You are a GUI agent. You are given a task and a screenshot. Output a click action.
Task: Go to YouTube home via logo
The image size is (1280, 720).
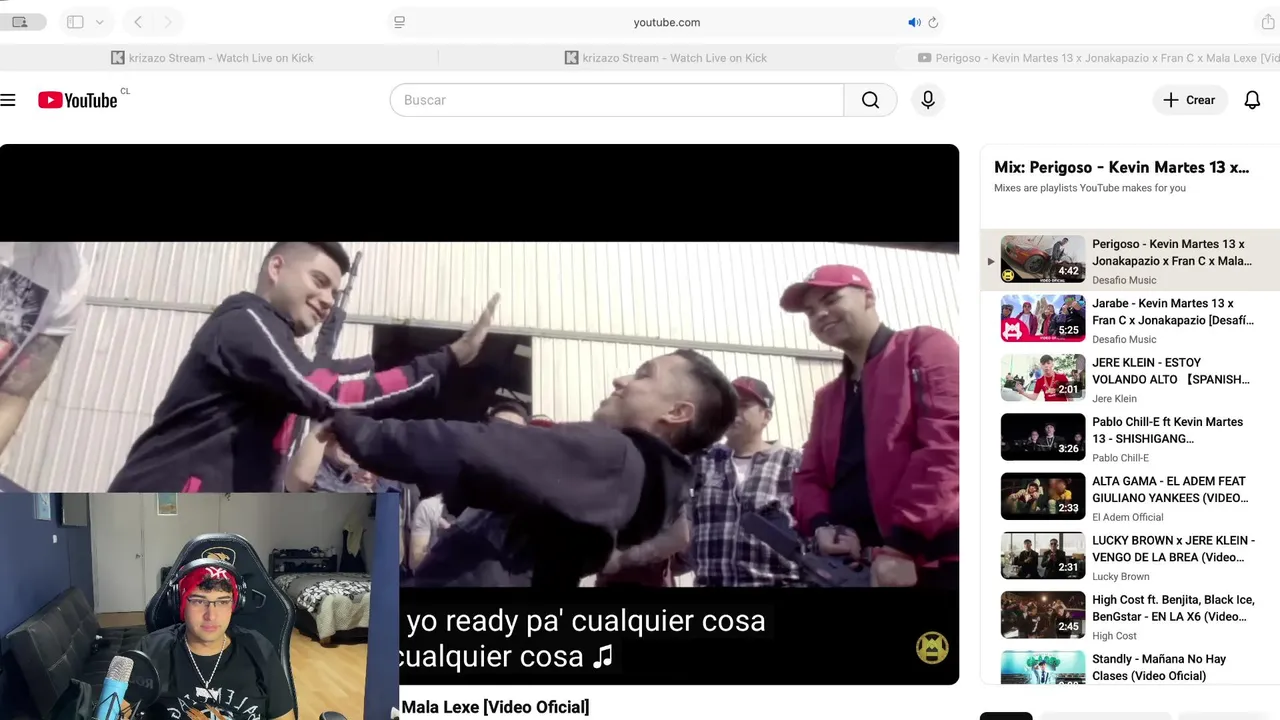tap(78, 100)
